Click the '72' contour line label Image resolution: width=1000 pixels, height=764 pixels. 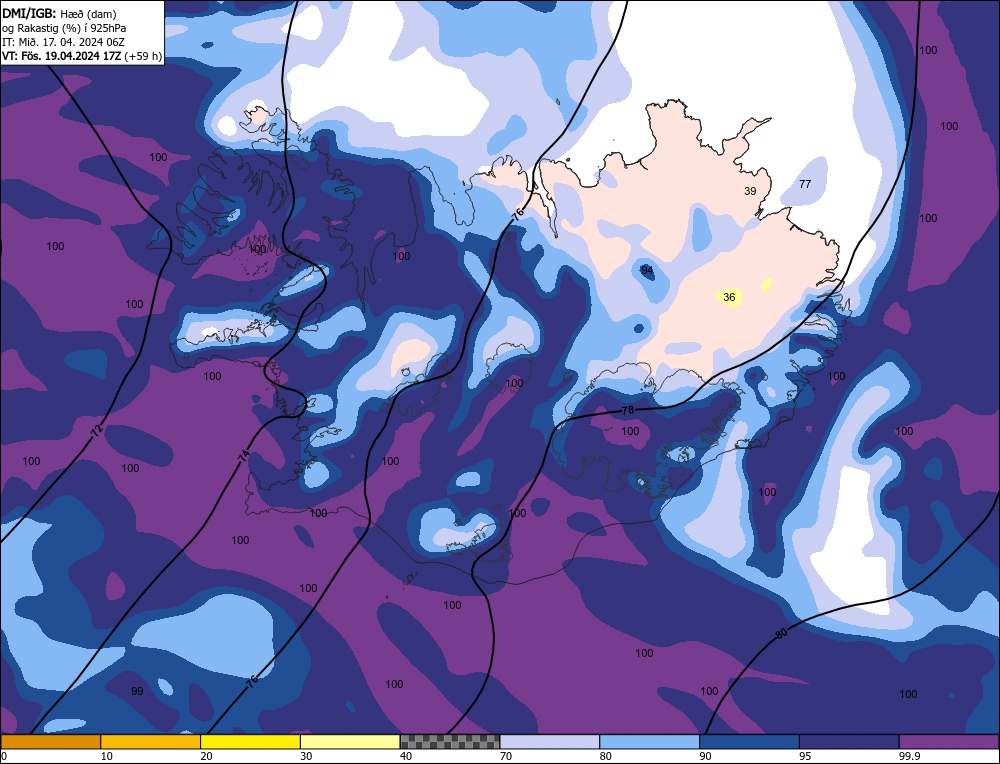97,429
